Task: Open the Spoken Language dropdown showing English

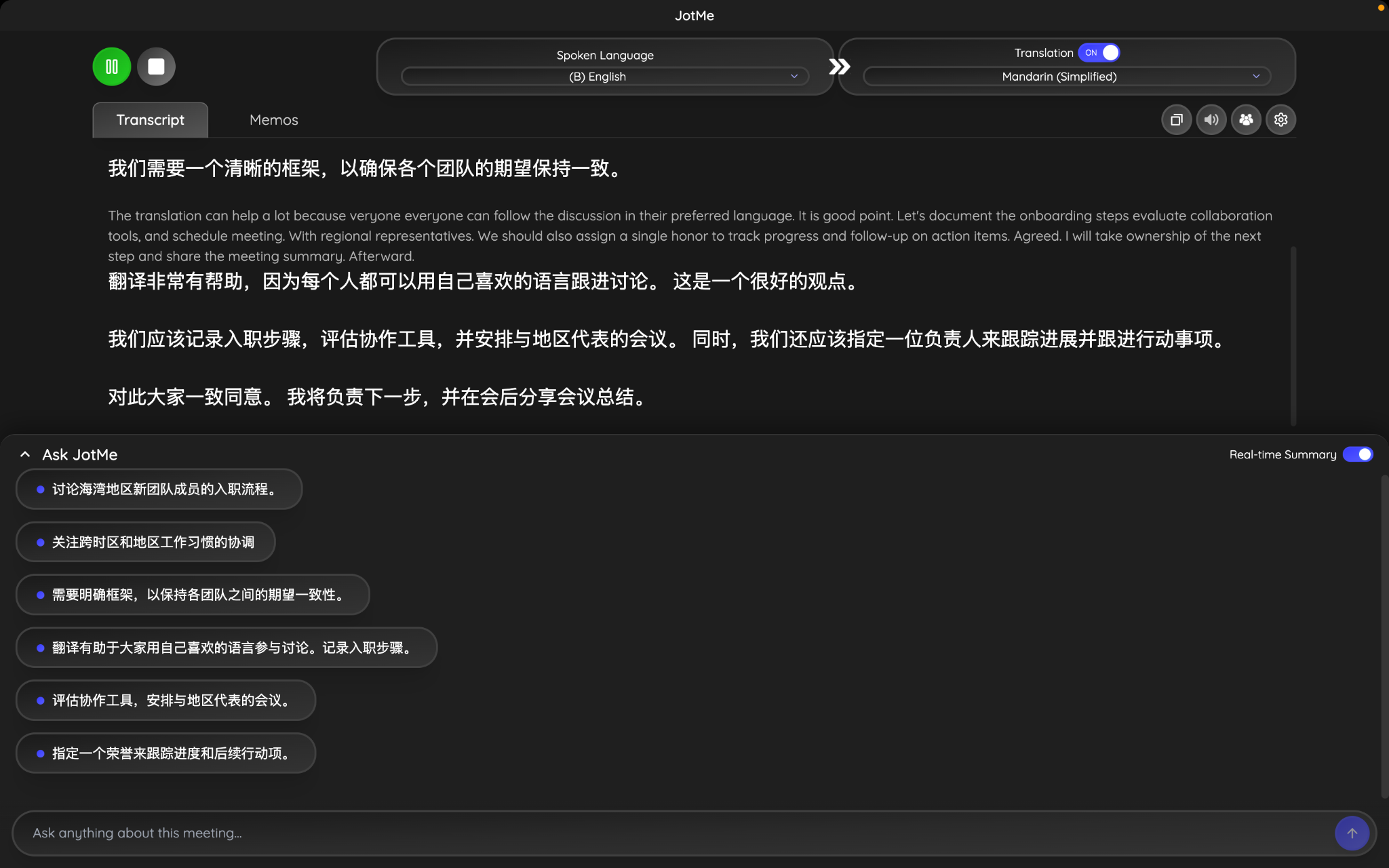Action: (x=604, y=77)
